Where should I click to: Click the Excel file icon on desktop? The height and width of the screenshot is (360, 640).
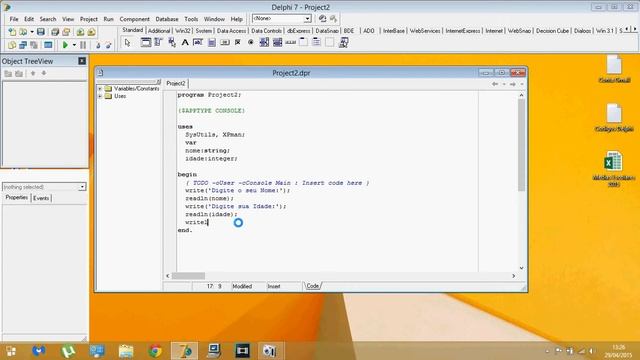pos(613,161)
